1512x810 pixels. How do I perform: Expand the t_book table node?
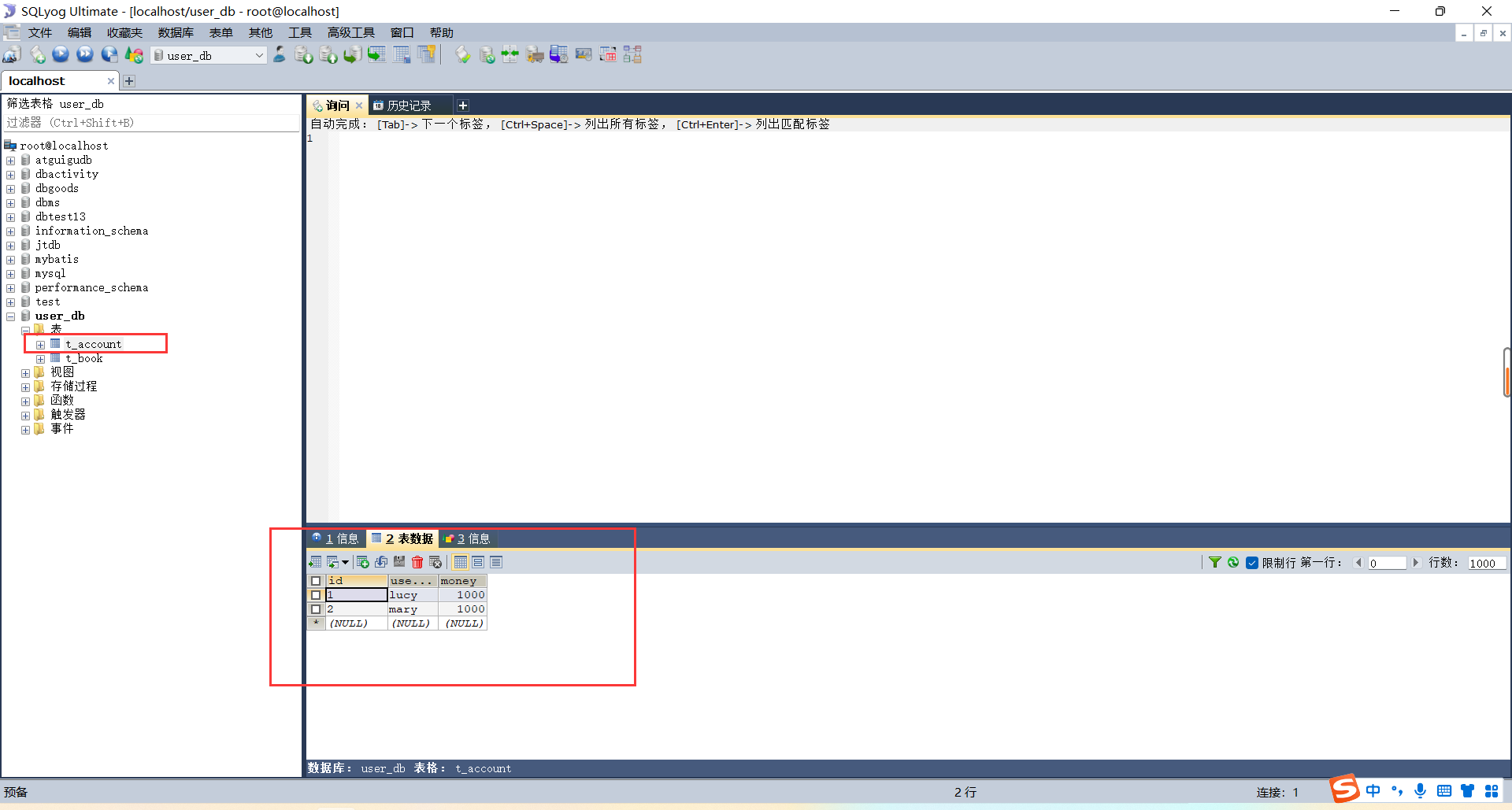pyautogui.click(x=40, y=359)
